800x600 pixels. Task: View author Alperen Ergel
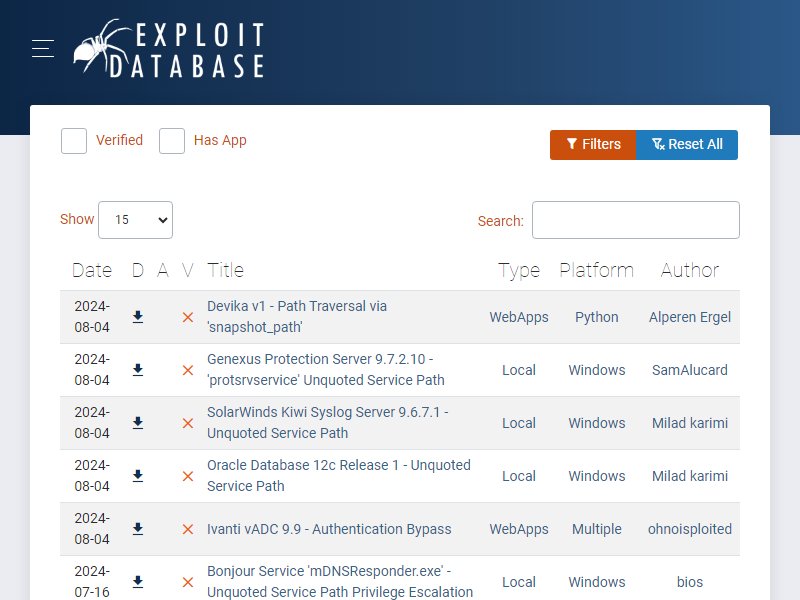click(690, 317)
